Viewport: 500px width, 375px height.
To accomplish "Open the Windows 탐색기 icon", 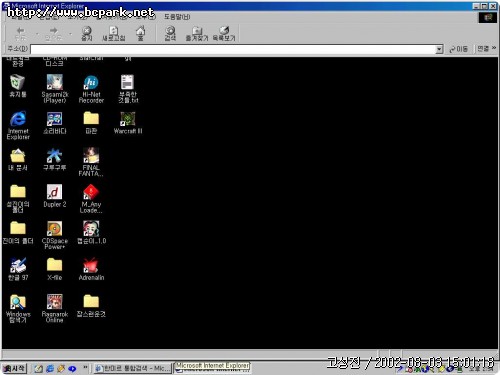I will coord(18,309).
